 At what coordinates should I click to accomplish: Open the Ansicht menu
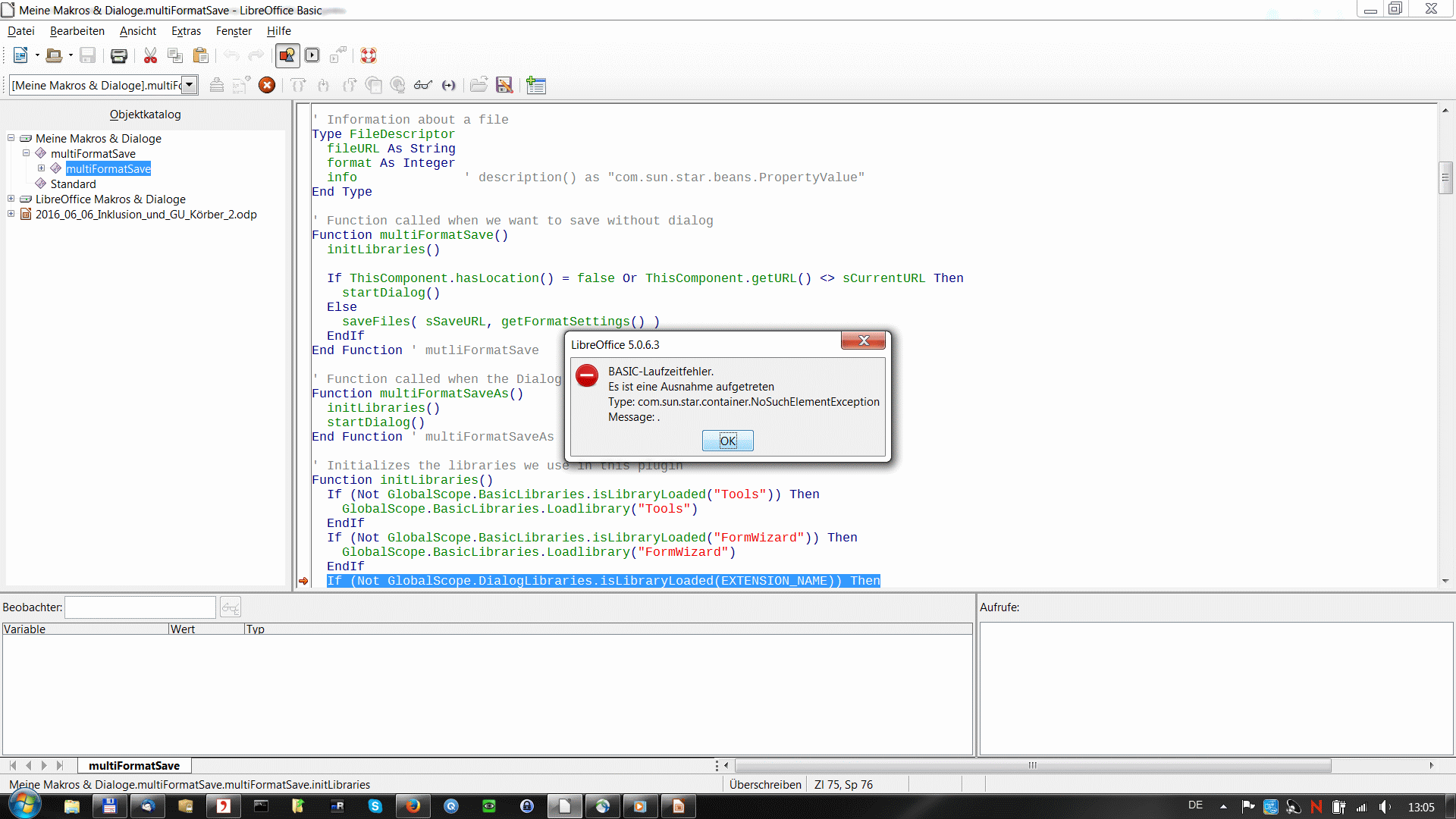138,31
